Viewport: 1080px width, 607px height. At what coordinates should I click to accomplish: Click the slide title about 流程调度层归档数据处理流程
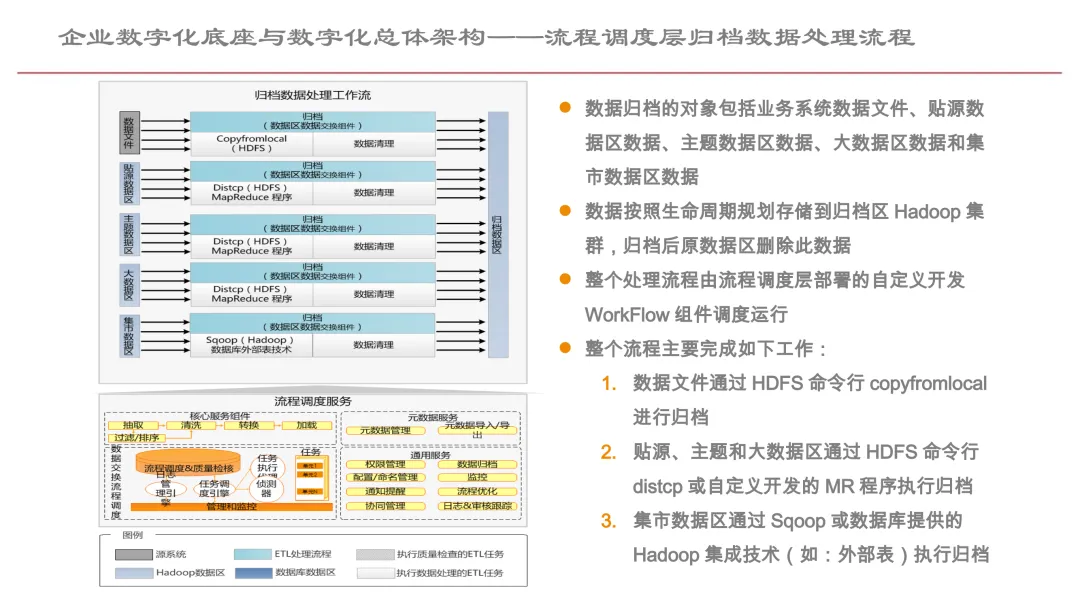click(x=486, y=37)
